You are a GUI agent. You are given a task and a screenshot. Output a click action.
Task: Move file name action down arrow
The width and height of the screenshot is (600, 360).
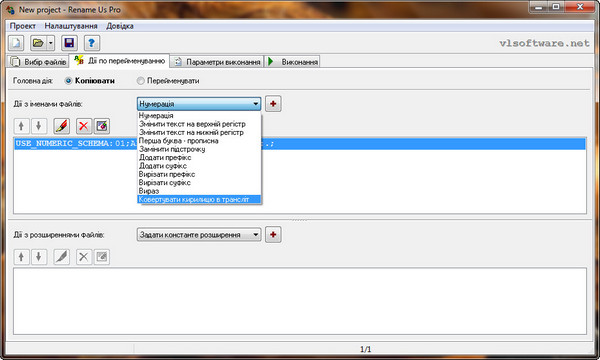click(x=39, y=126)
